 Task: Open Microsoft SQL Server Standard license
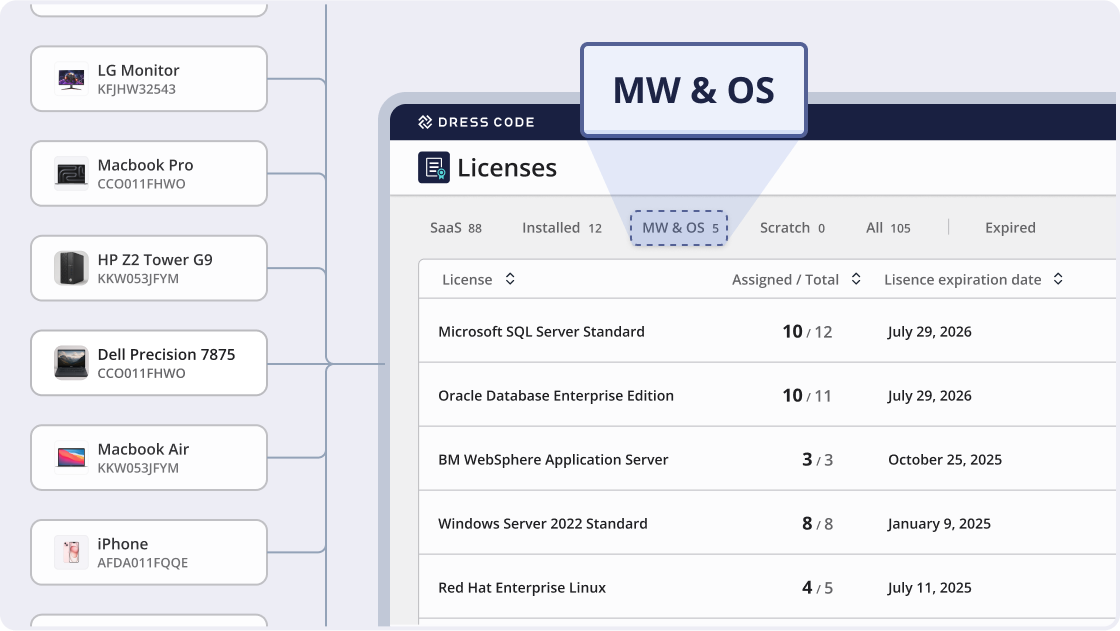click(541, 331)
